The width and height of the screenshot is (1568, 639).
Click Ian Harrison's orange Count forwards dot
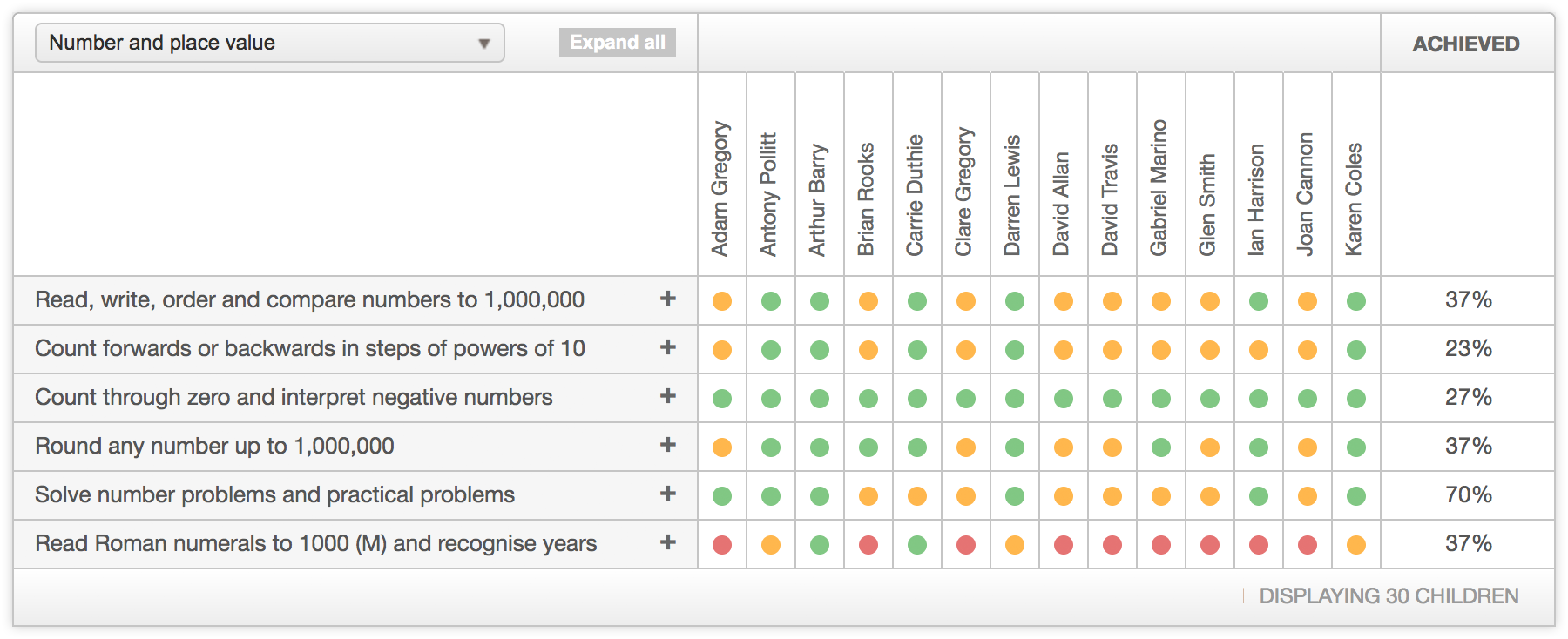[x=1259, y=350]
